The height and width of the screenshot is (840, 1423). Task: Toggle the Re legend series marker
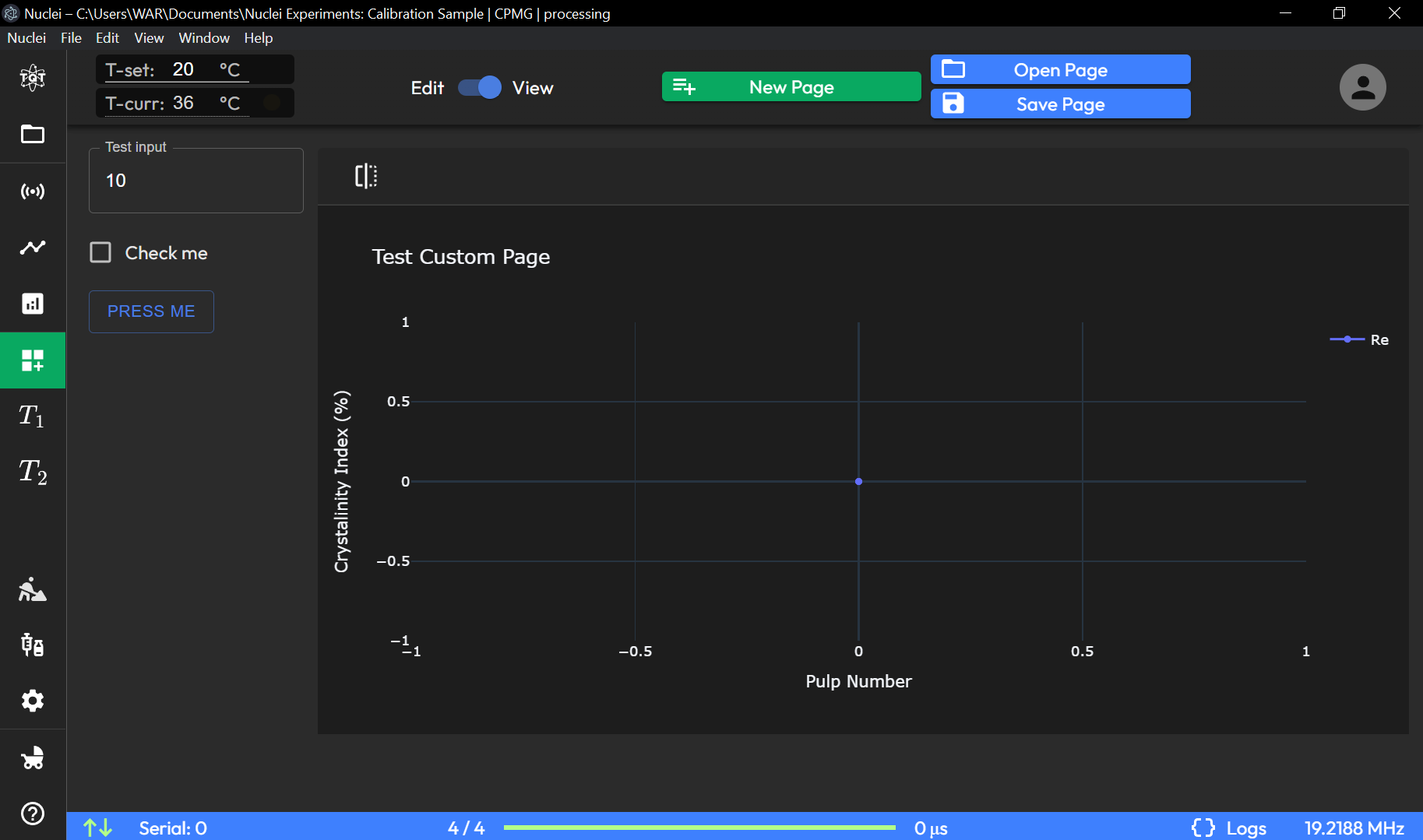1347,339
